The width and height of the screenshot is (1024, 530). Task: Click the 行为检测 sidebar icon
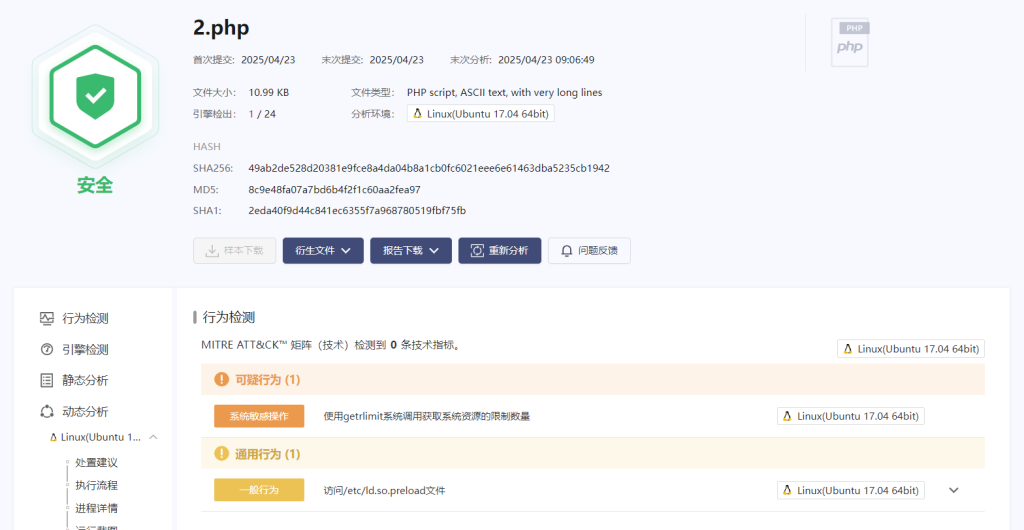(46, 318)
